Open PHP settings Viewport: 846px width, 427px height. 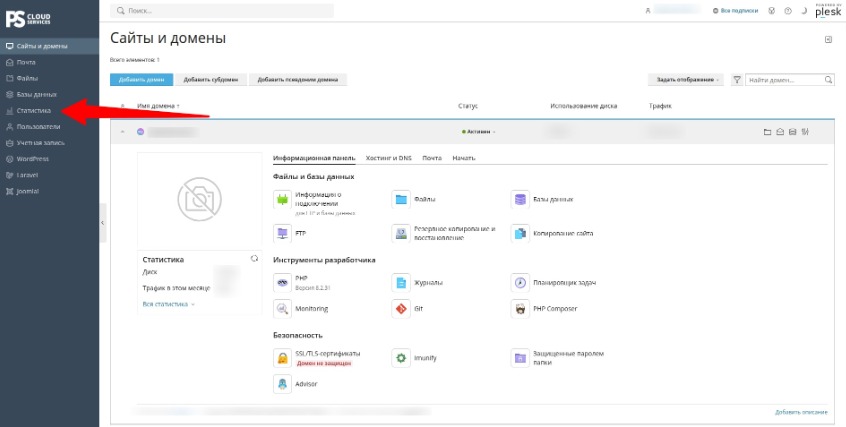click(x=302, y=283)
